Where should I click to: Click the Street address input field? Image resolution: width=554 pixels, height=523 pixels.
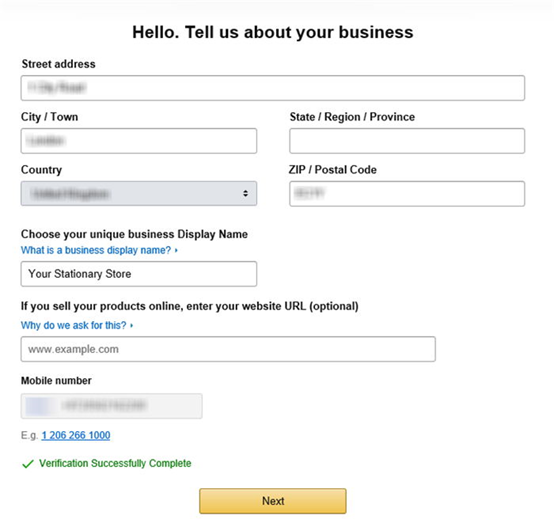point(273,88)
